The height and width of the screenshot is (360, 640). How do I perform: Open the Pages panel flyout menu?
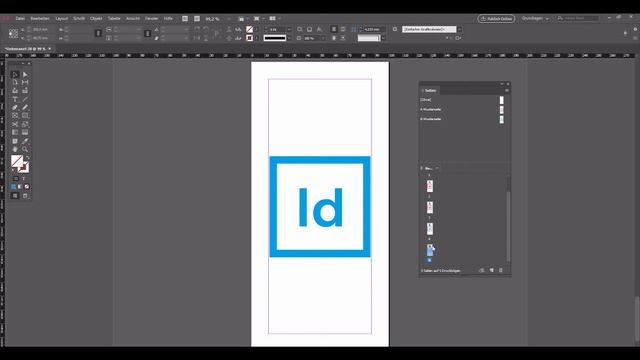pos(507,90)
